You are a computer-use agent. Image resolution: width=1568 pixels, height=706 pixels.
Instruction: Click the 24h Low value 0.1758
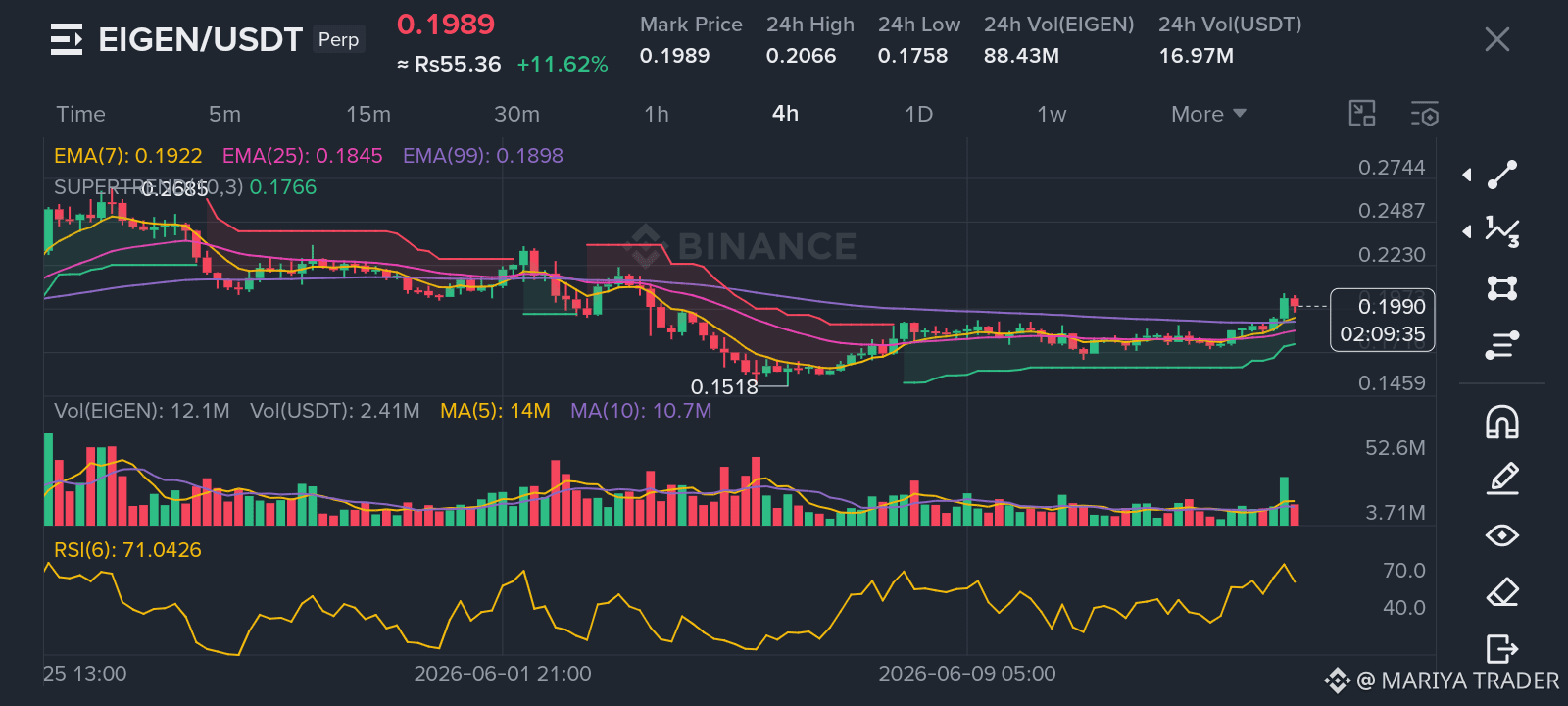(912, 56)
